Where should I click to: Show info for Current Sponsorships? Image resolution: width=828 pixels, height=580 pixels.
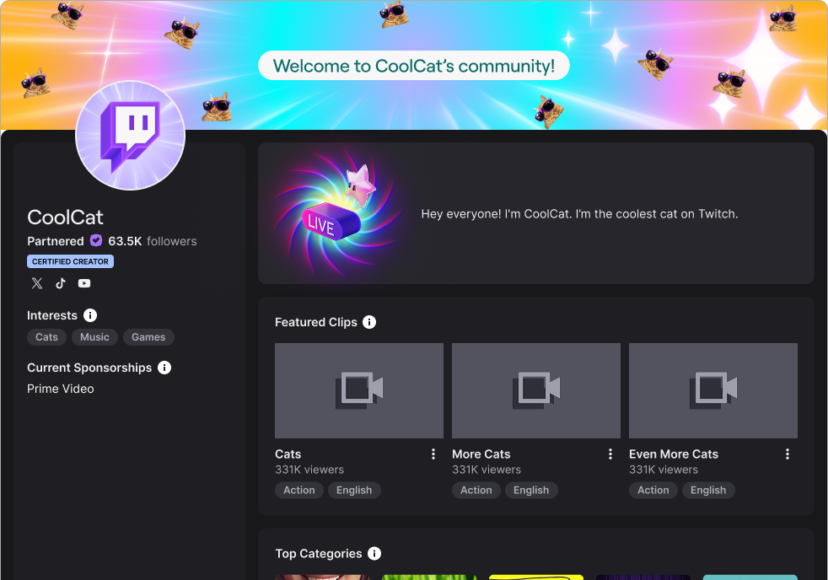(164, 367)
